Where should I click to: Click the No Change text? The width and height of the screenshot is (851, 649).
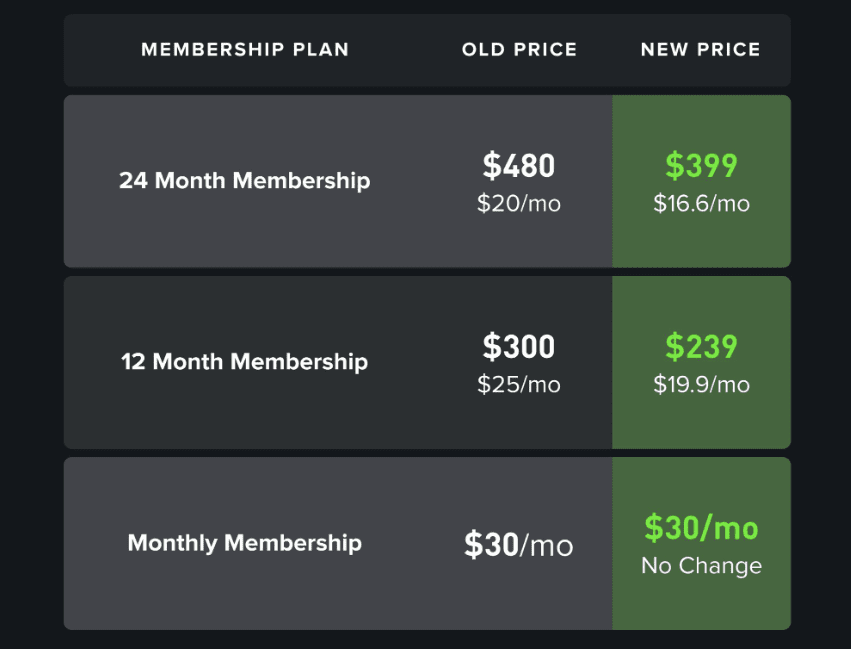[701, 566]
